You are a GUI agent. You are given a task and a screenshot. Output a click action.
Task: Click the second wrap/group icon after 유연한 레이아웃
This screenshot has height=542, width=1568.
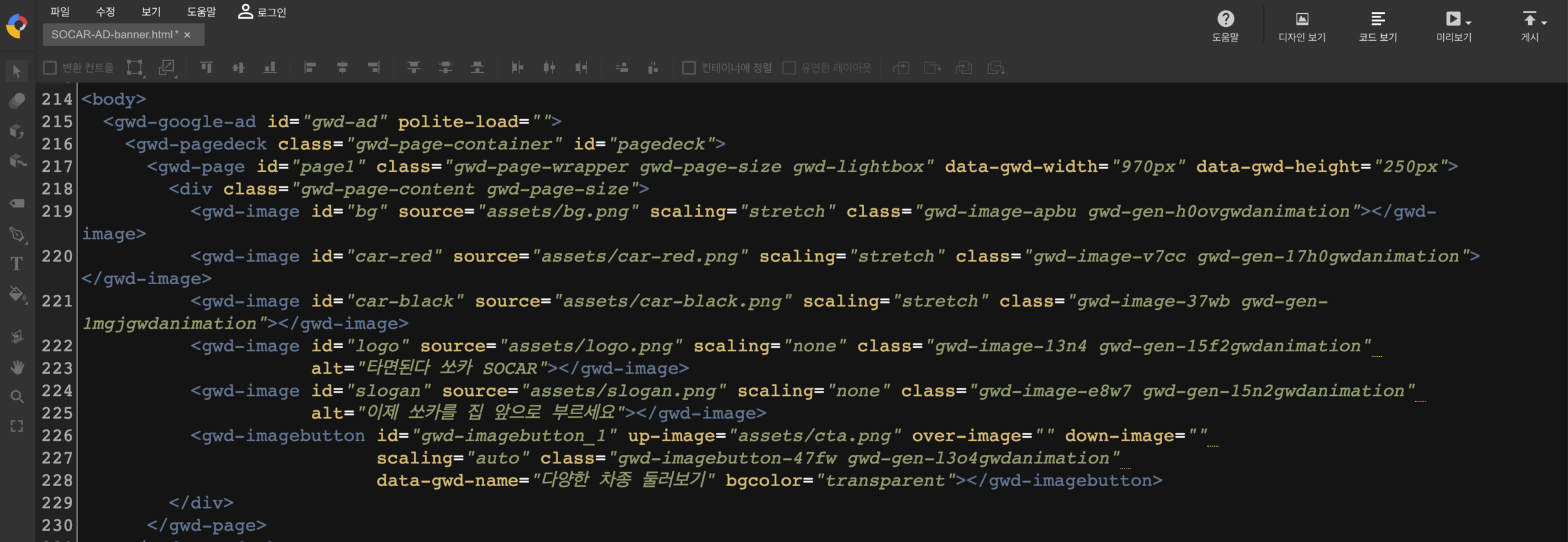[x=933, y=68]
